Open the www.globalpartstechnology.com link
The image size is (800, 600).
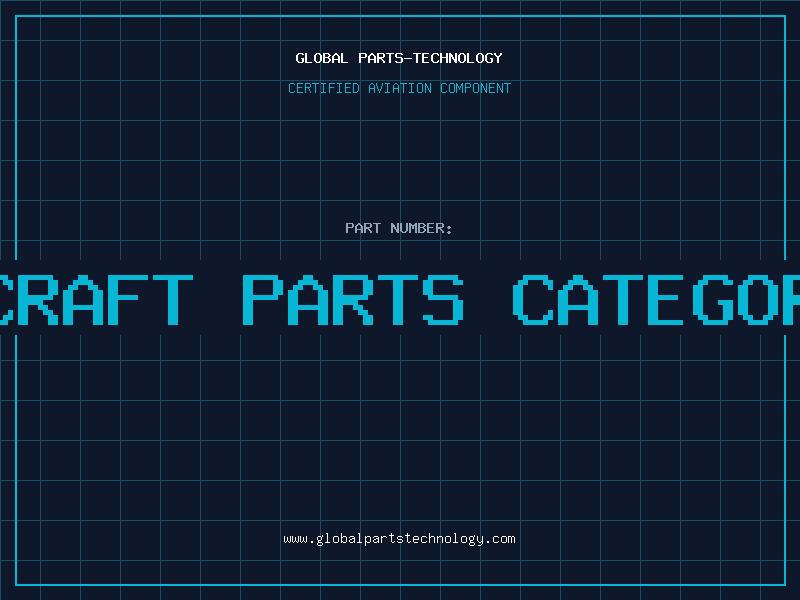[x=399, y=539]
